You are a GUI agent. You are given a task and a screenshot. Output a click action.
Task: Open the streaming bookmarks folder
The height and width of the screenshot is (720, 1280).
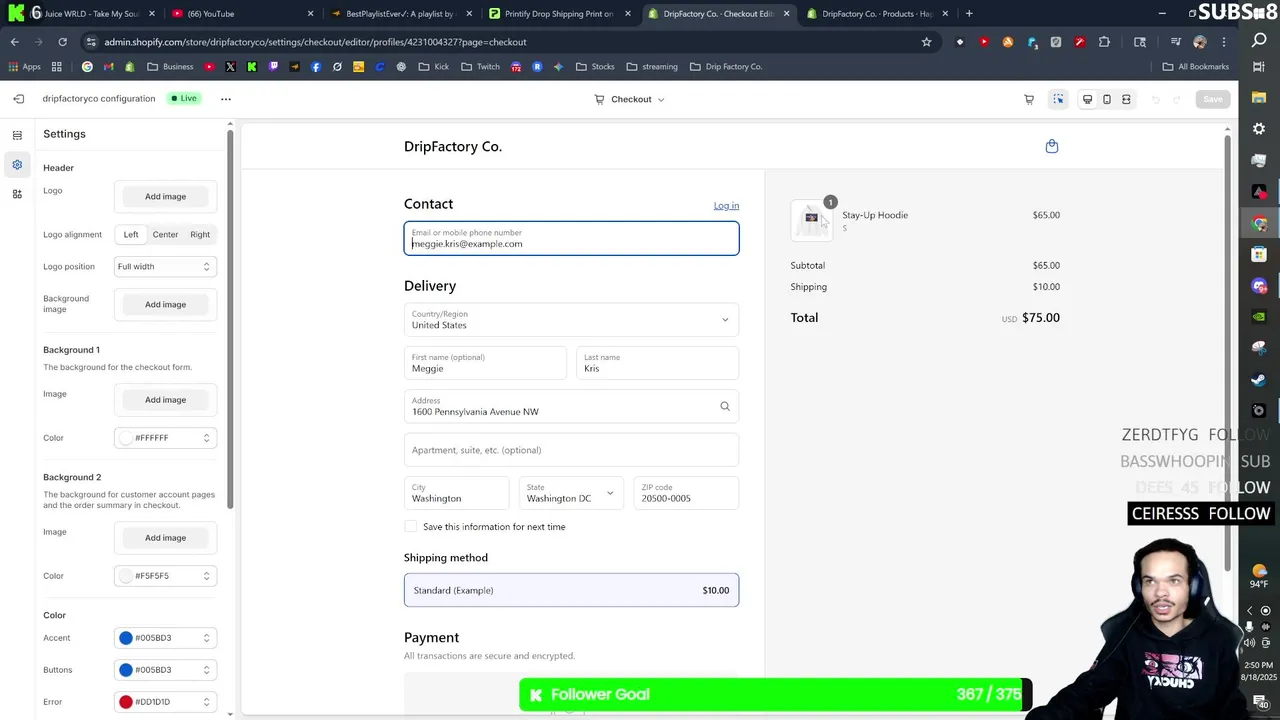(x=652, y=67)
